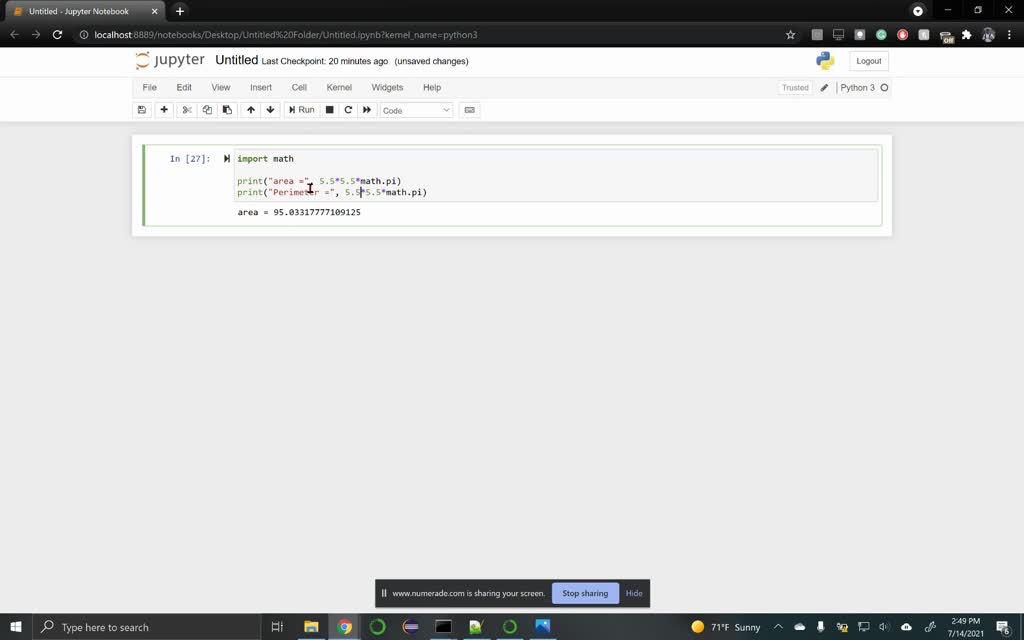
Task: Open the command palette keyboard icon
Action: point(469,110)
